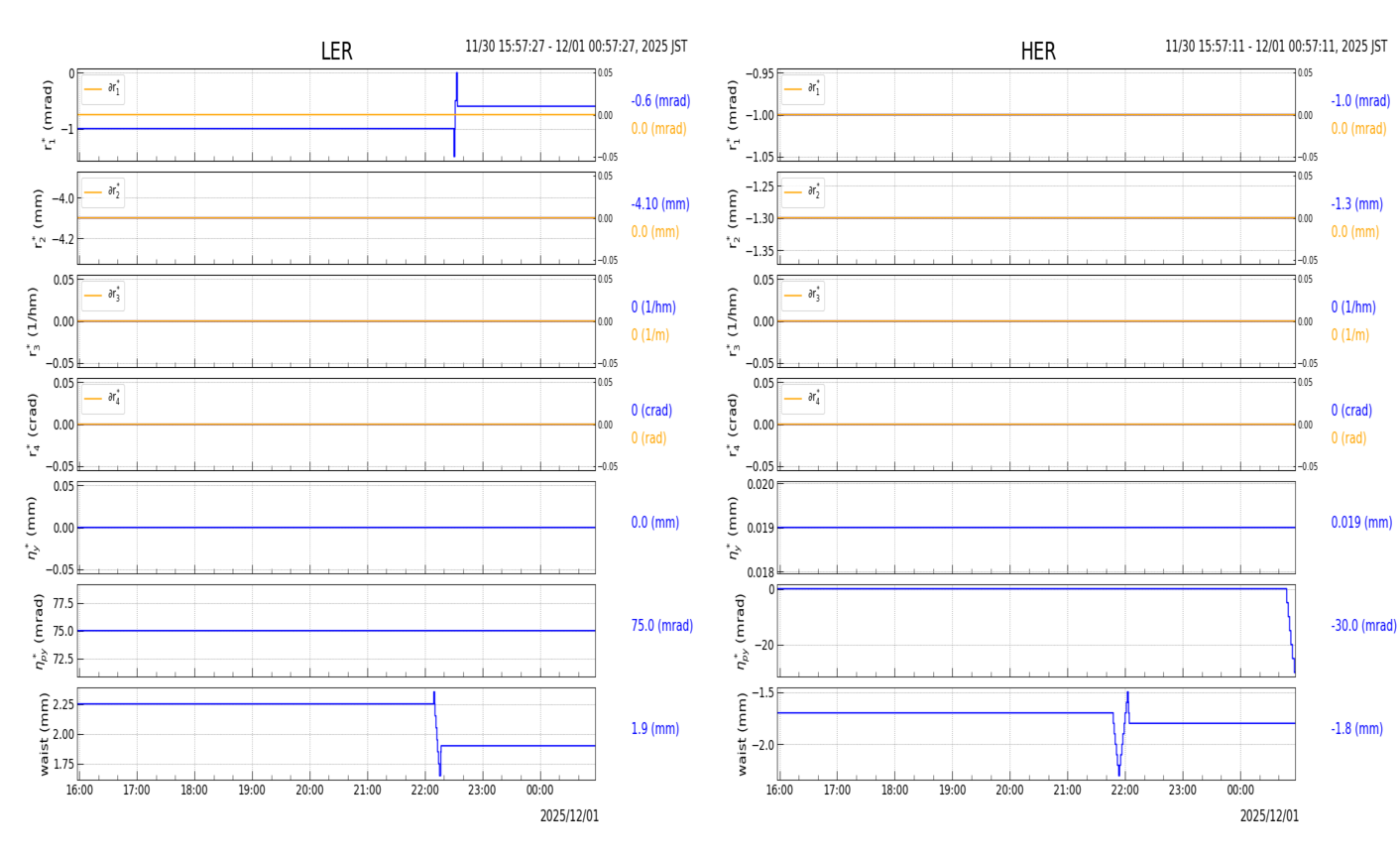The height and width of the screenshot is (857, 1400).
Task: Click the LER value 0 (crad)
Action: 651,411
